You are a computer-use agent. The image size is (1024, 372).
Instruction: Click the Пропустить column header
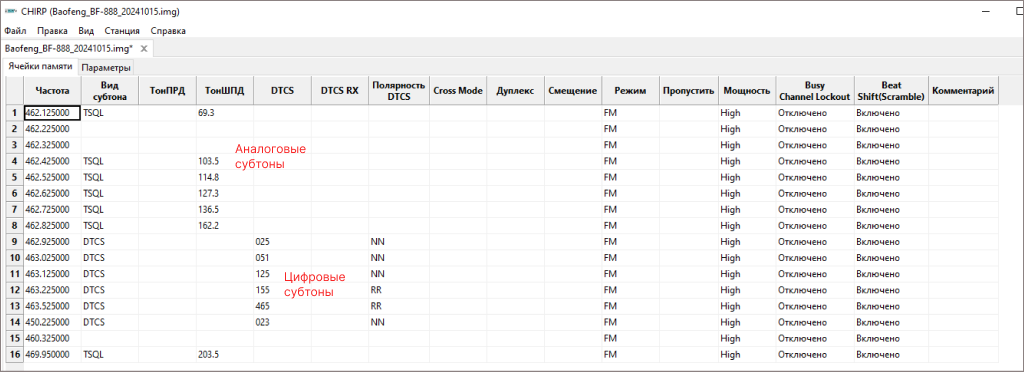tap(688, 91)
